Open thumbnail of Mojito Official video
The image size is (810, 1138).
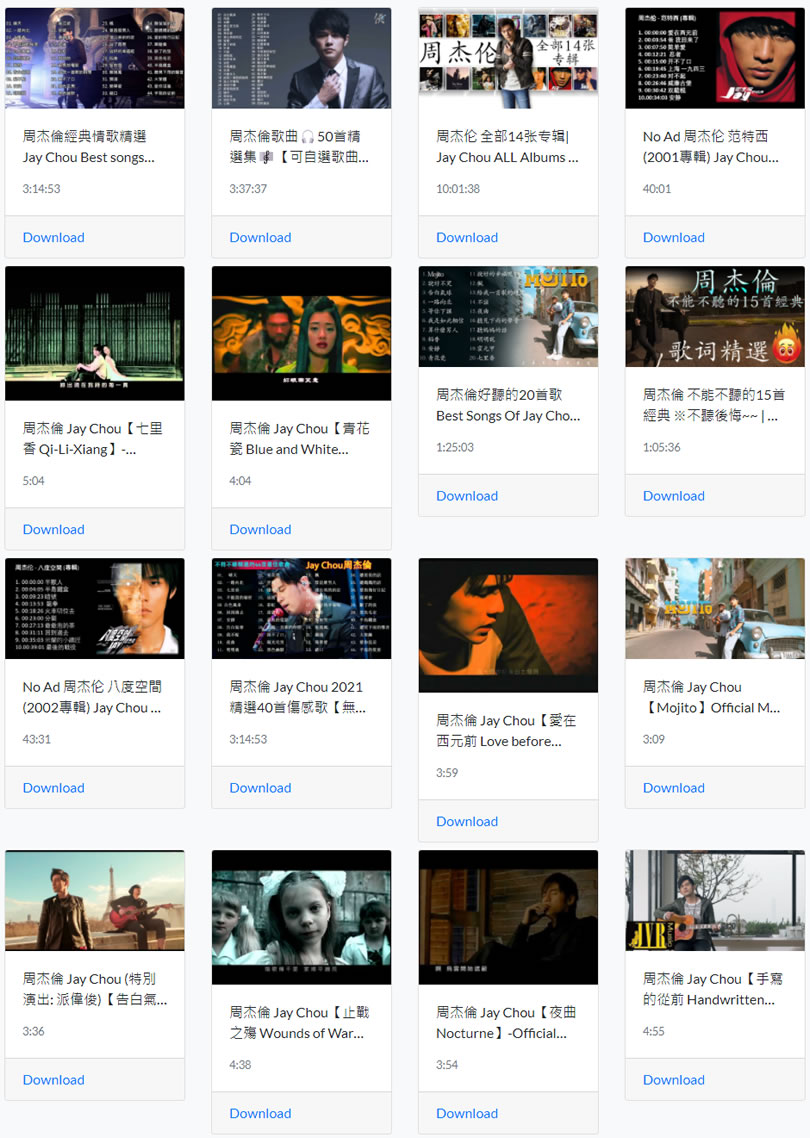click(x=715, y=608)
